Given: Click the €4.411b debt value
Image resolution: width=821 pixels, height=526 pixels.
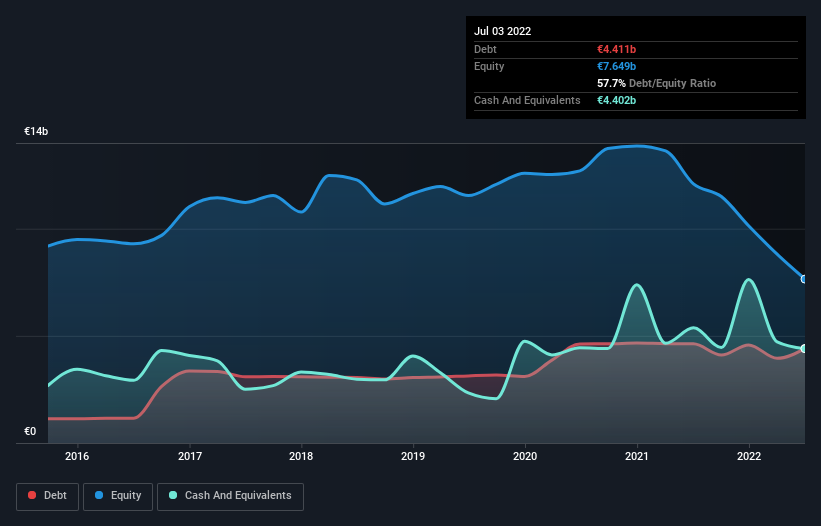Looking at the screenshot, I should coord(616,49).
